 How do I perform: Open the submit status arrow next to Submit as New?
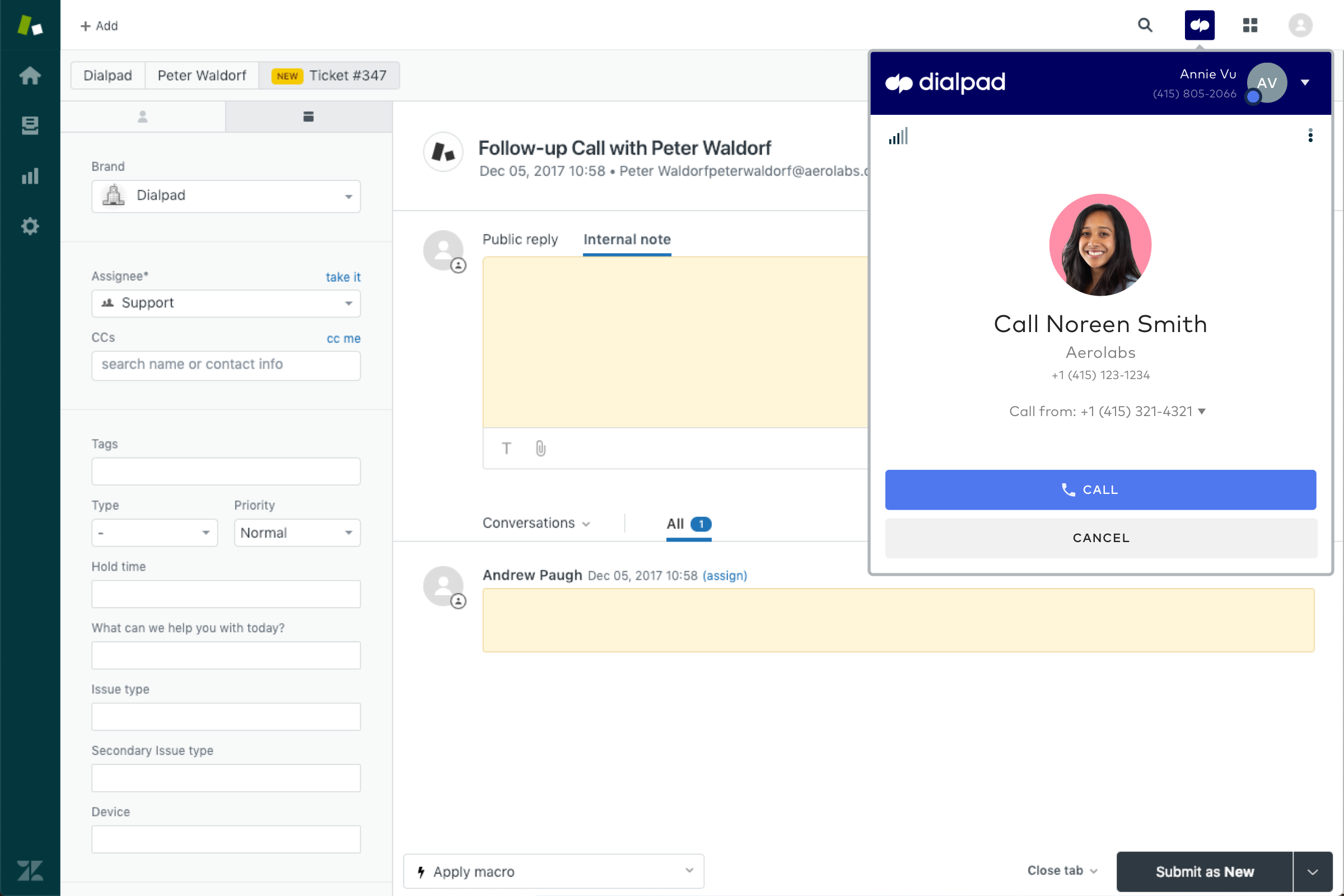pos(1313,871)
